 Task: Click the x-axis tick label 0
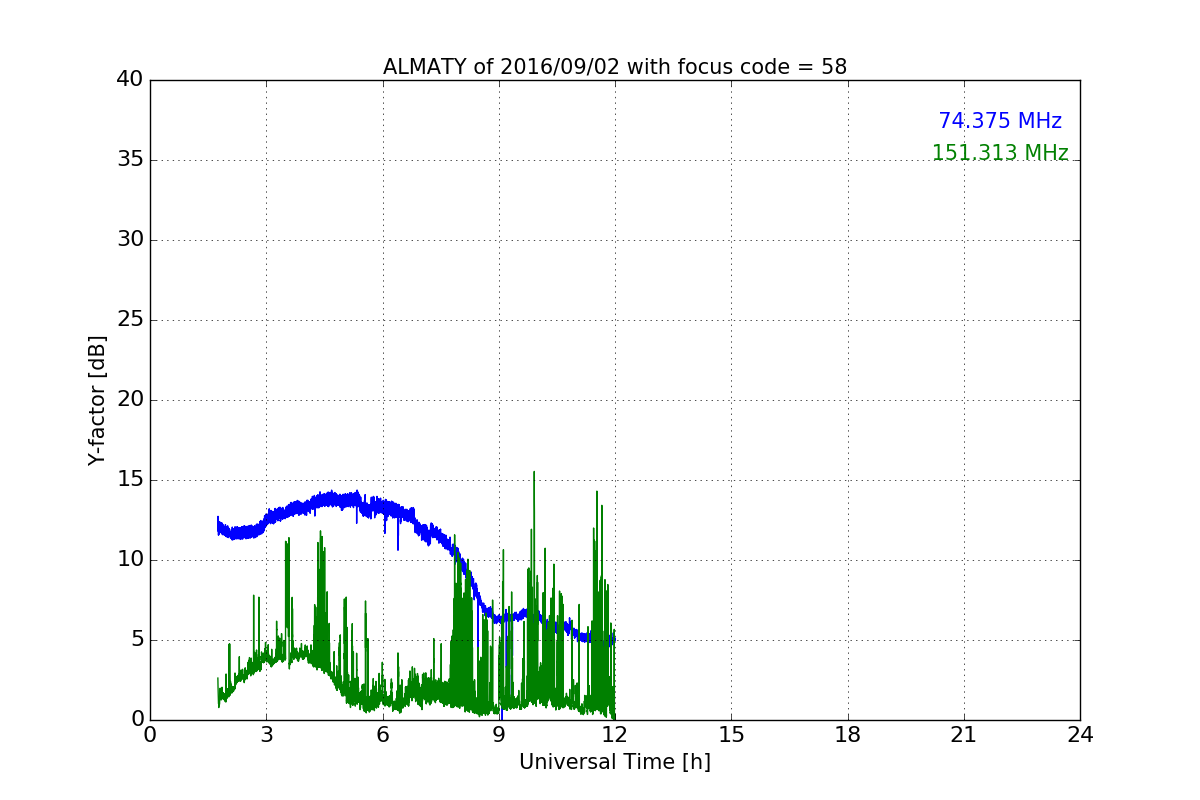tap(150, 735)
